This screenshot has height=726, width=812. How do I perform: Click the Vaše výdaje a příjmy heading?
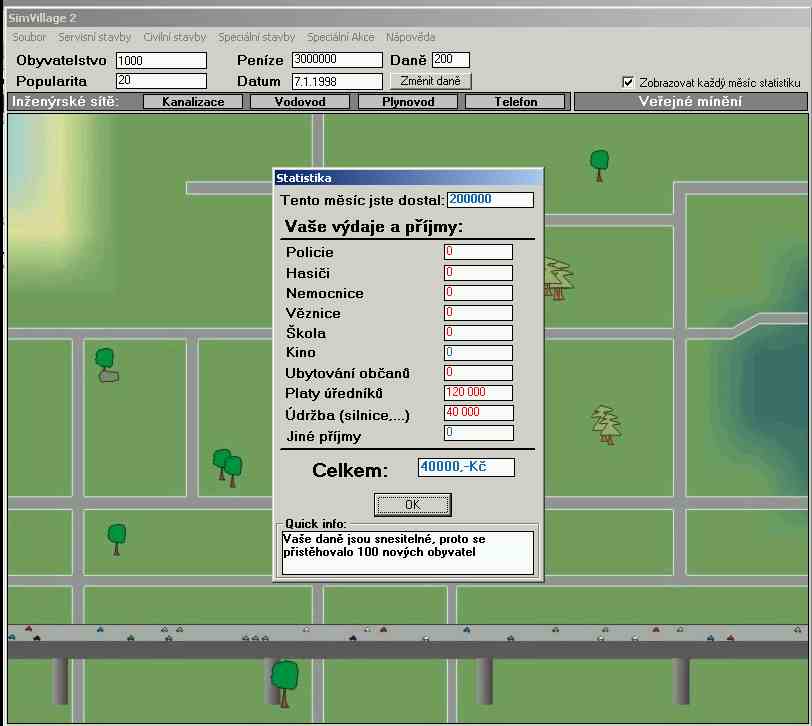coord(373,227)
